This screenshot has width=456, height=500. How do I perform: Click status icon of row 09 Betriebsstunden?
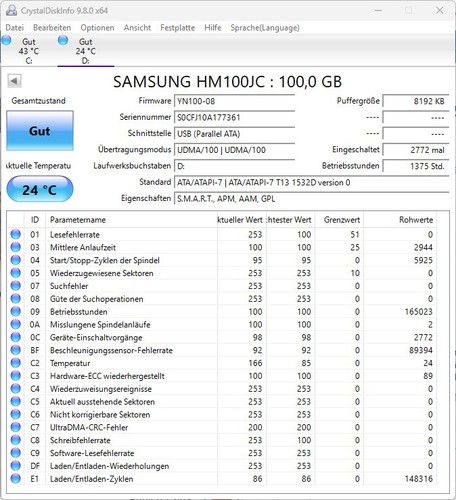15,311
